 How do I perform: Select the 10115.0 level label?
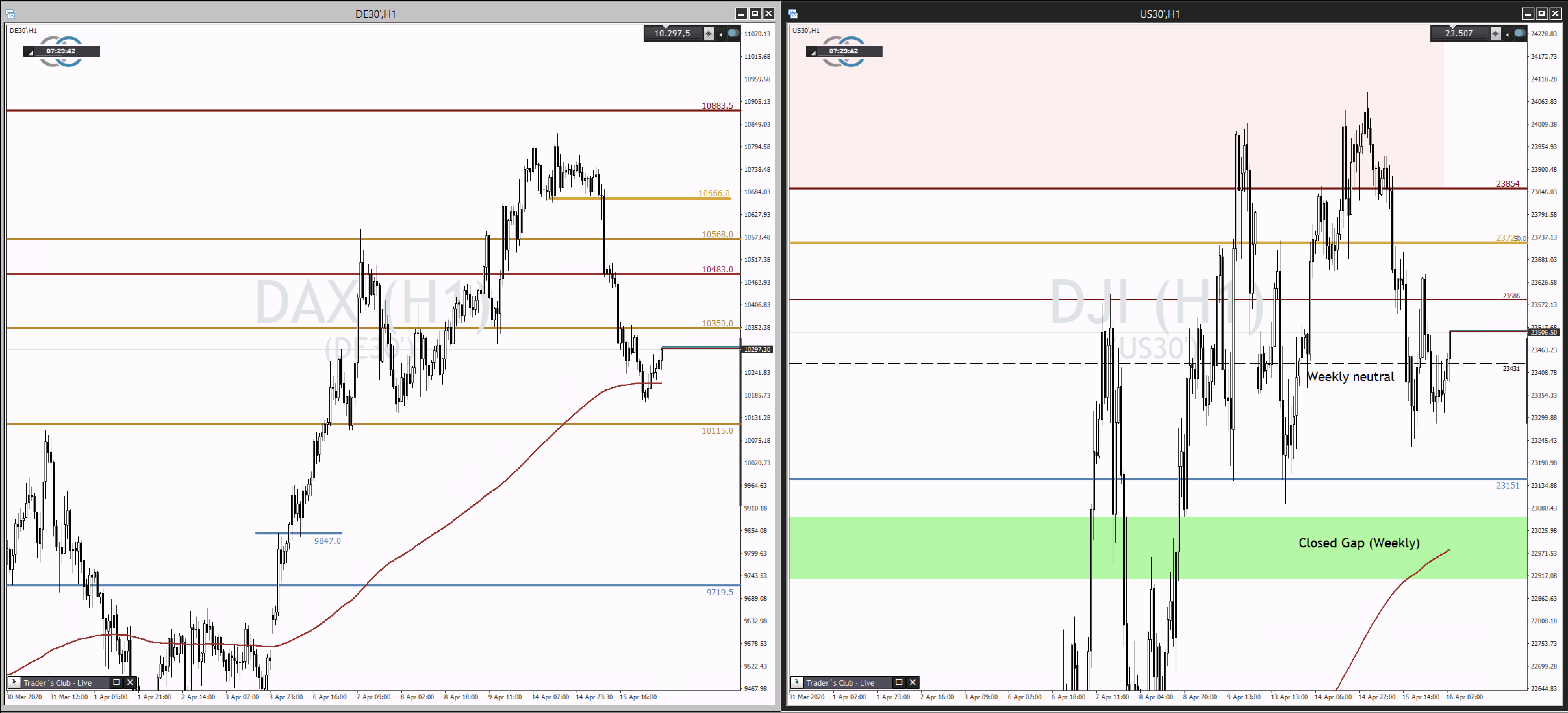coord(718,431)
